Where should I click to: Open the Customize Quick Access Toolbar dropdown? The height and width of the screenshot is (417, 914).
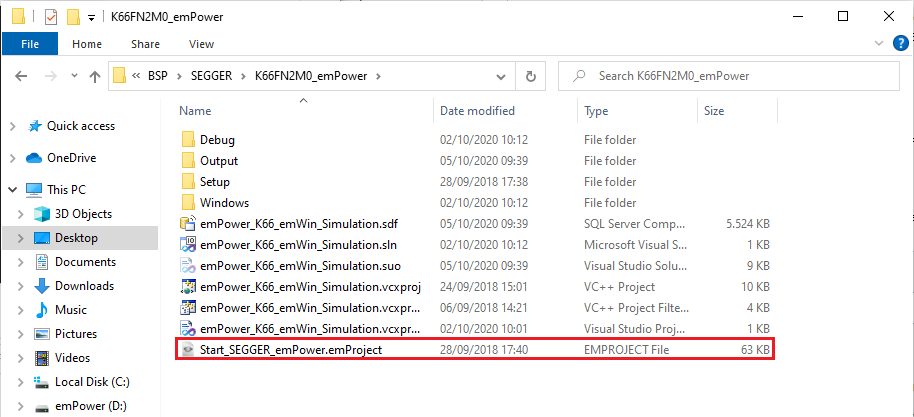tap(91, 17)
